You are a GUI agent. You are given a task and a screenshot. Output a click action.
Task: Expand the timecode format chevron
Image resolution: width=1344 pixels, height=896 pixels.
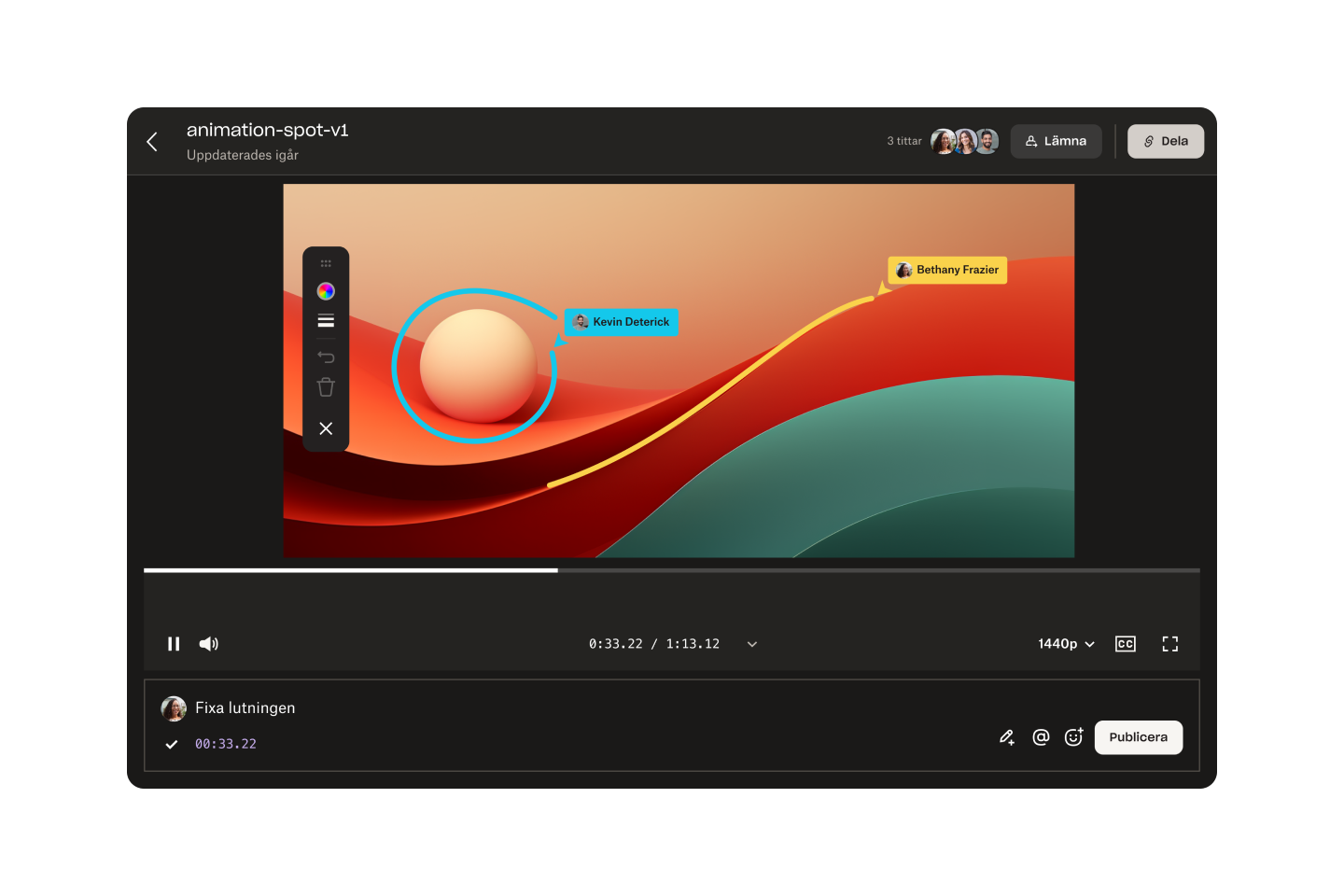click(x=752, y=644)
